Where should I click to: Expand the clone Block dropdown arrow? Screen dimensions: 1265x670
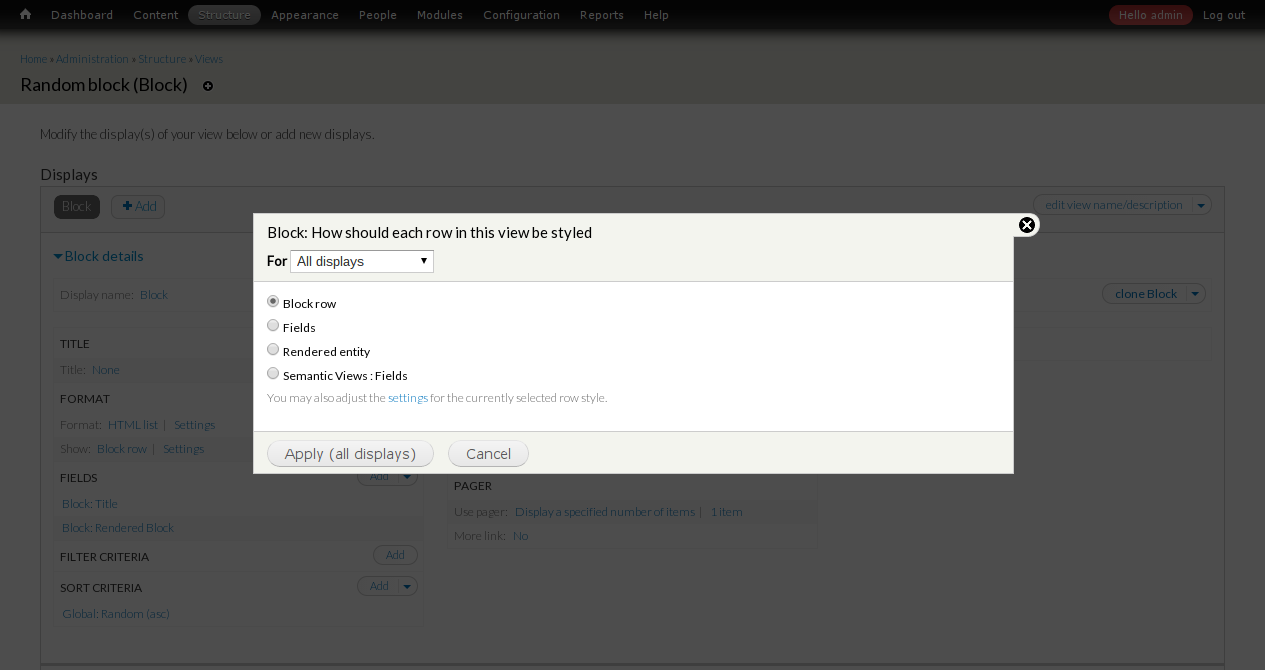click(x=1196, y=294)
